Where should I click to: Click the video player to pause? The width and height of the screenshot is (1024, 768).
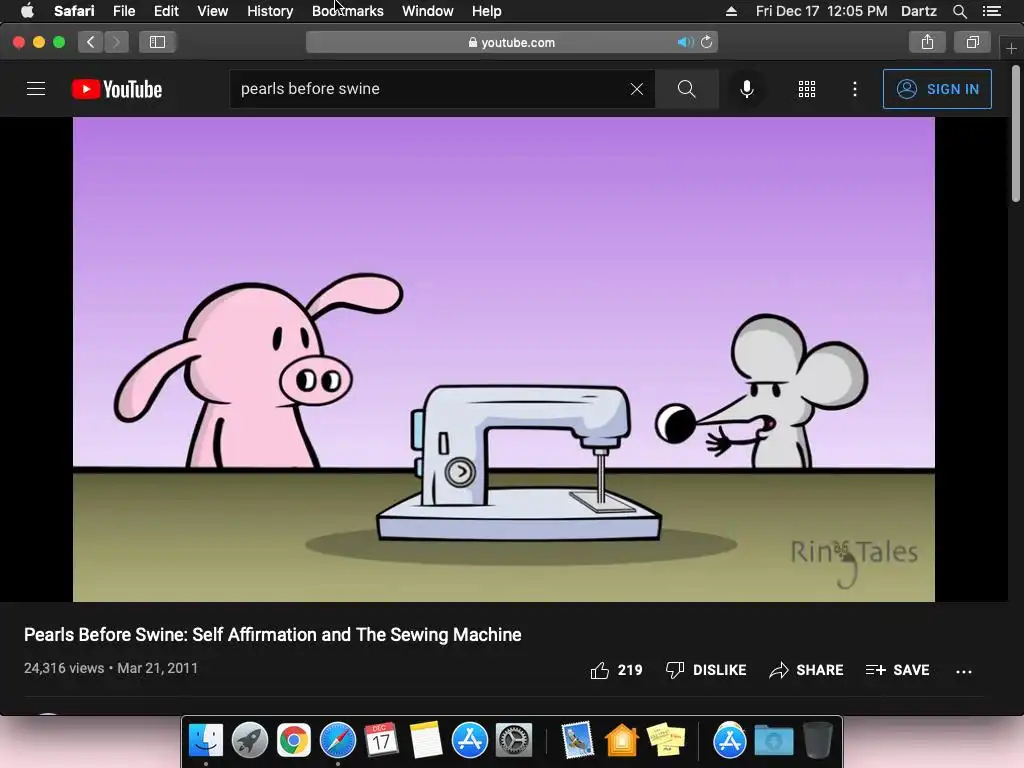click(x=504, y=359)
